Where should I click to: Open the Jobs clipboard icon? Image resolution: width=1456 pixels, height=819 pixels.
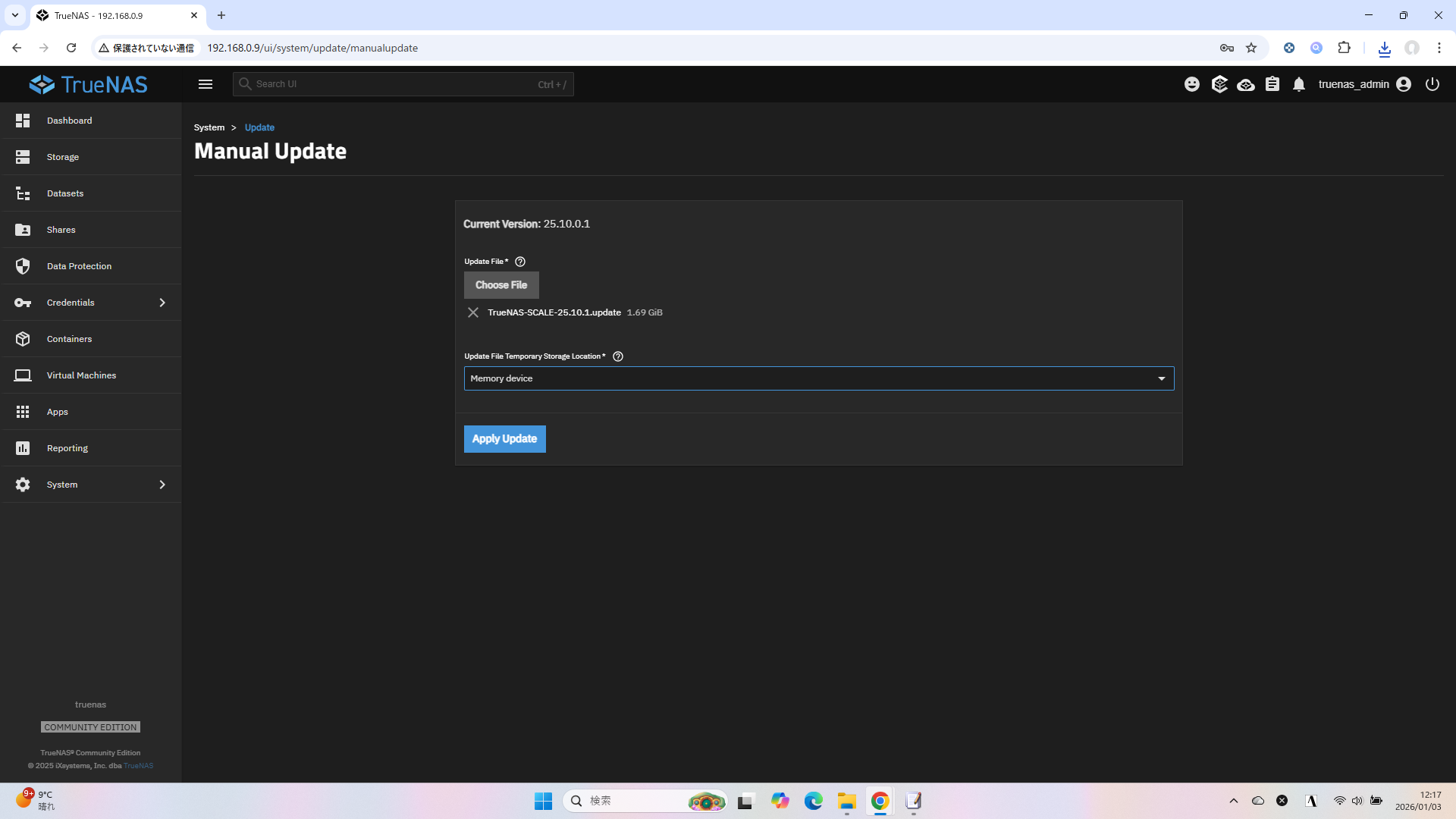(x=1272, y=84)
